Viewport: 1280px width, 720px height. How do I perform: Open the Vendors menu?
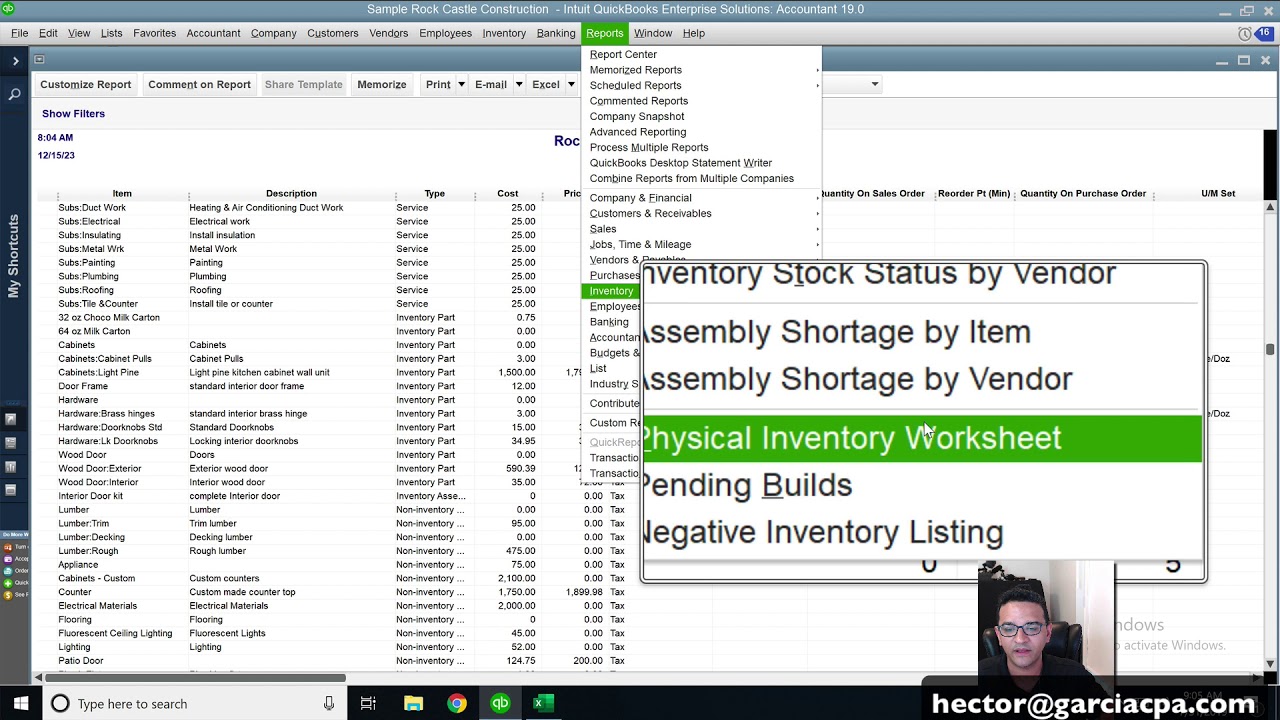[388, 33]
